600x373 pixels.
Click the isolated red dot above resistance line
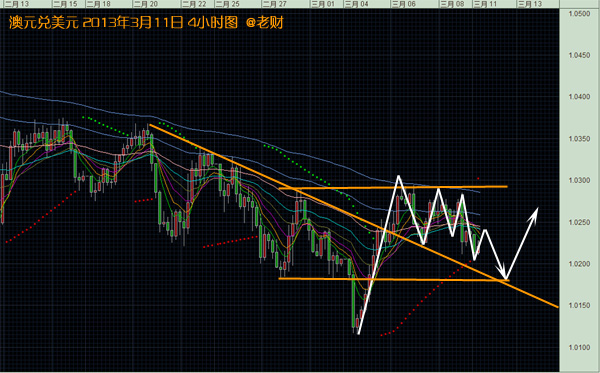pos(478,178)
